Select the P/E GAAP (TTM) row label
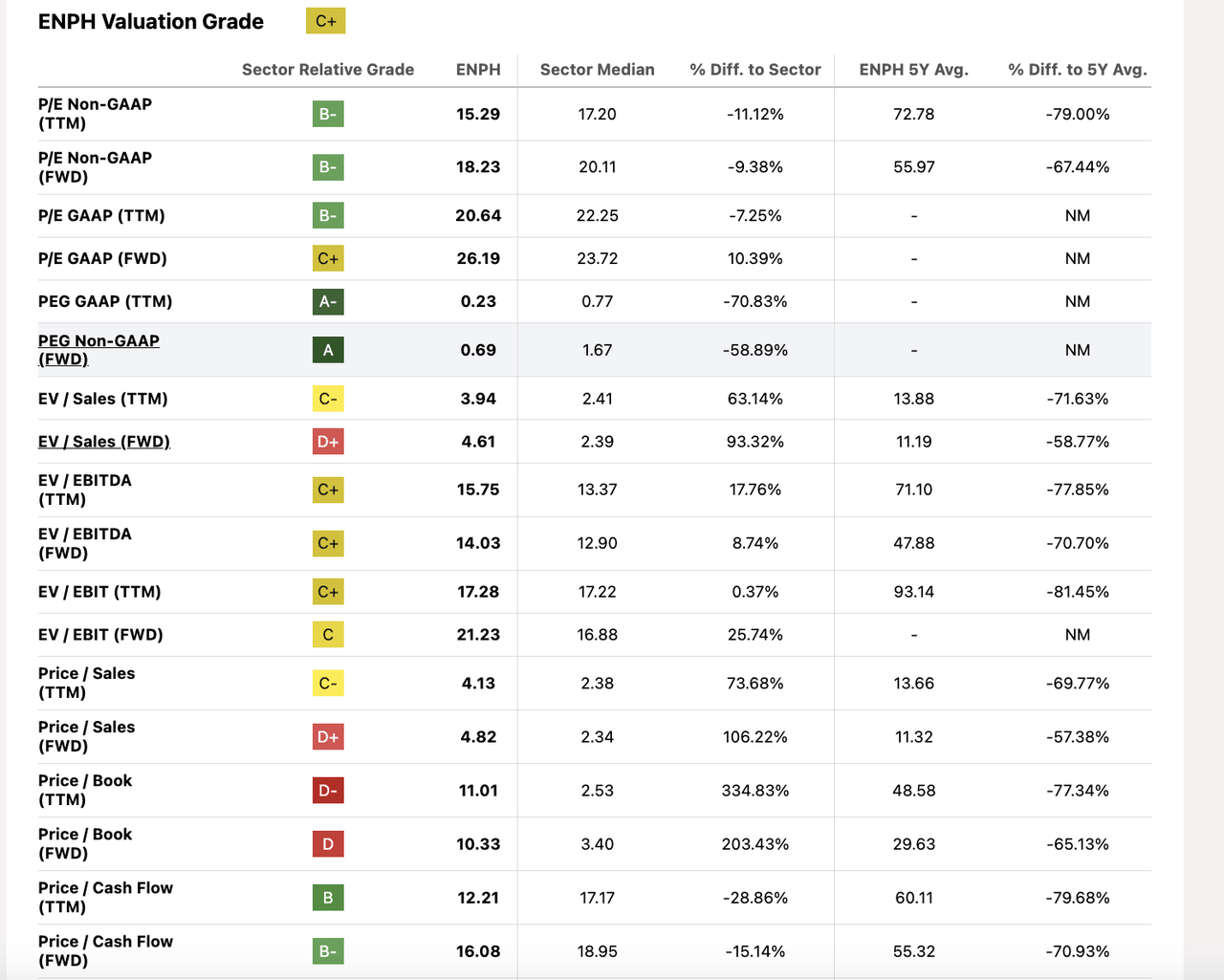1224x980 pixels. [x=101, y=216]
